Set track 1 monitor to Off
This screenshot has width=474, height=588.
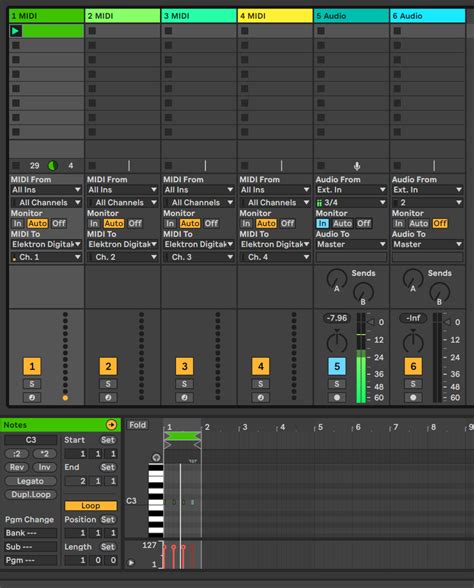pos(59,224)
